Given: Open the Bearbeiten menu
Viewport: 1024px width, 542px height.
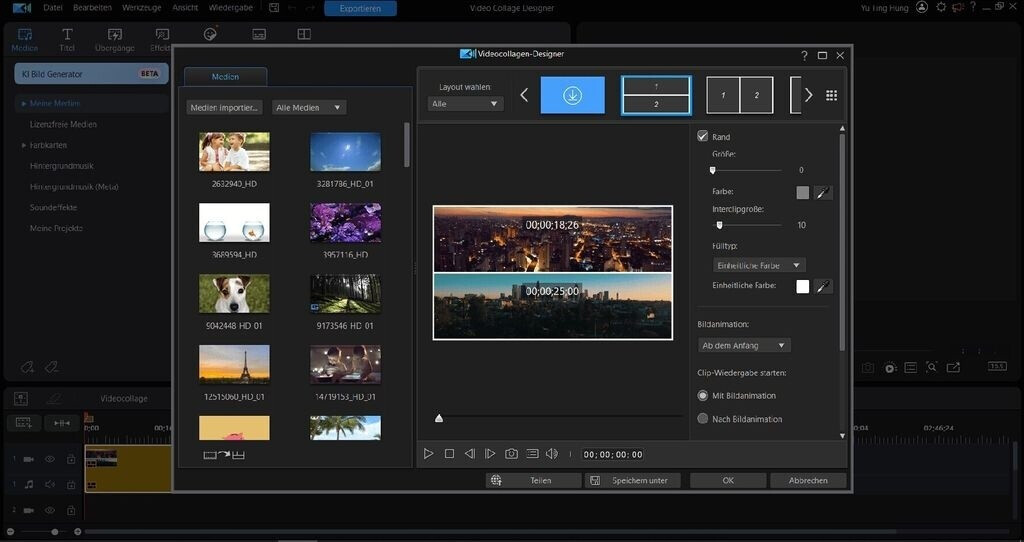Looking at the screenshot, I should pyautogui.click(x=92, y=8).
